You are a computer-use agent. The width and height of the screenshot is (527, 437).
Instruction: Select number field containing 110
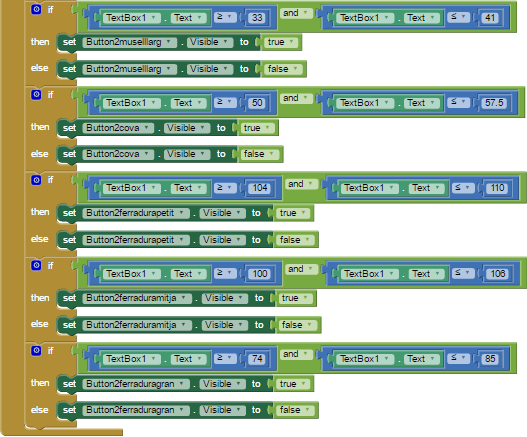tap(497, 188)
